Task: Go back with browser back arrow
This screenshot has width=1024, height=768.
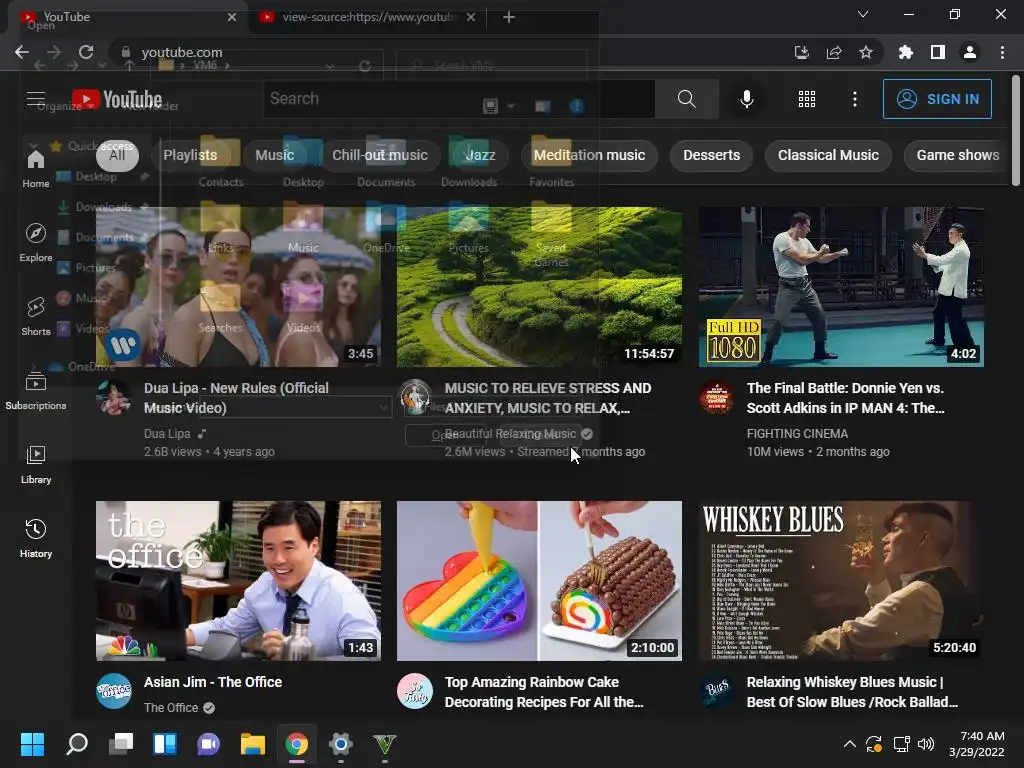Action: (x=22, y=52)
